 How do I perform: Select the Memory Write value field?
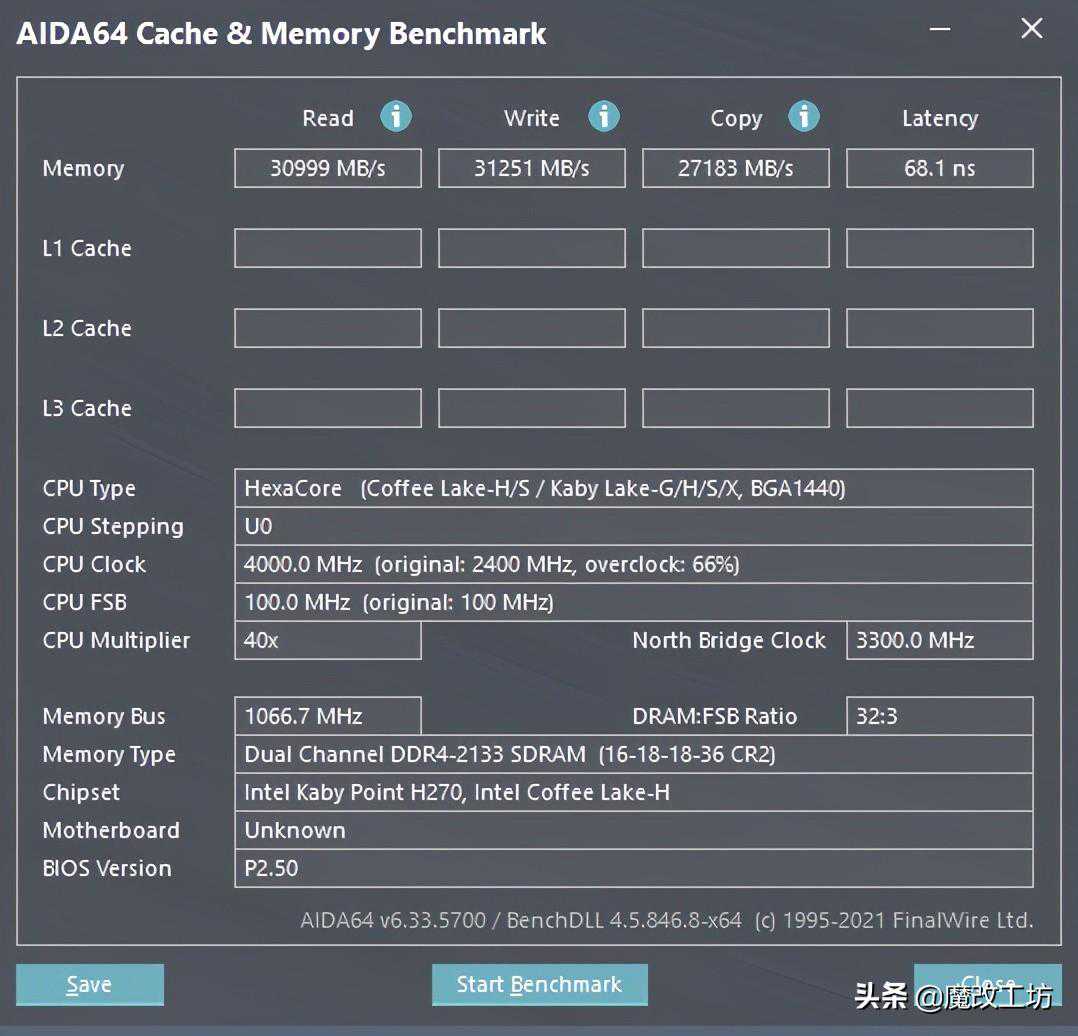(x=532, y=168)
